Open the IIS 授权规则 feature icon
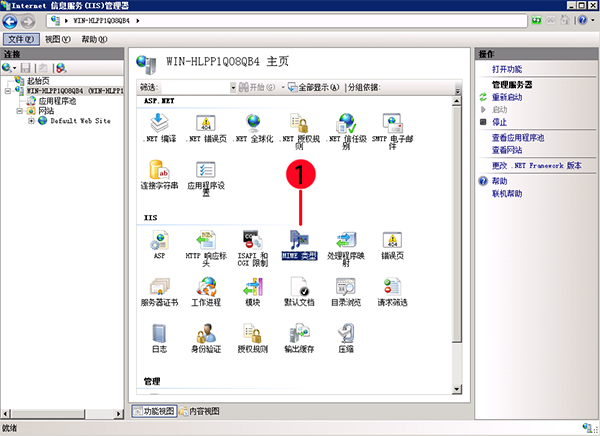Screen dimensions: 600x436 [253, 338]
